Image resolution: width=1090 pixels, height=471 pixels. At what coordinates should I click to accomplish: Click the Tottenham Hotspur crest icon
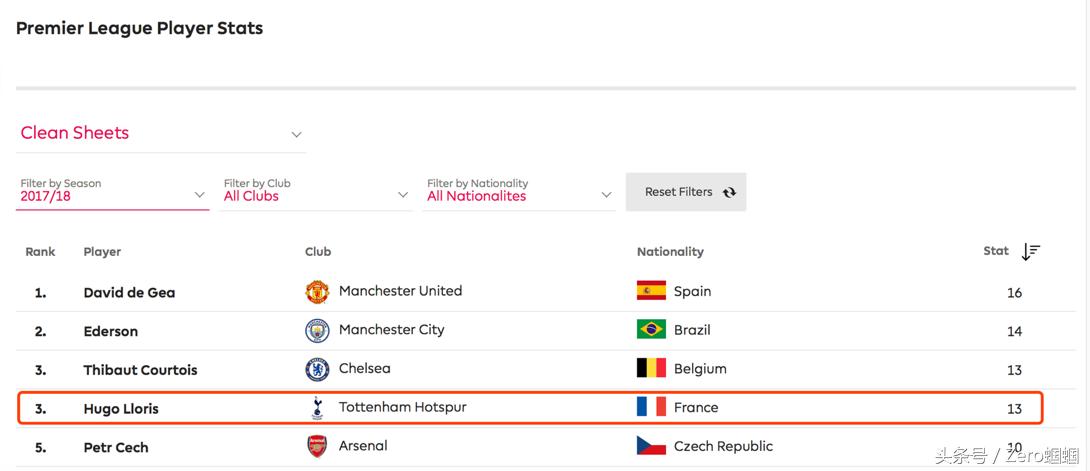click(317, 408)
